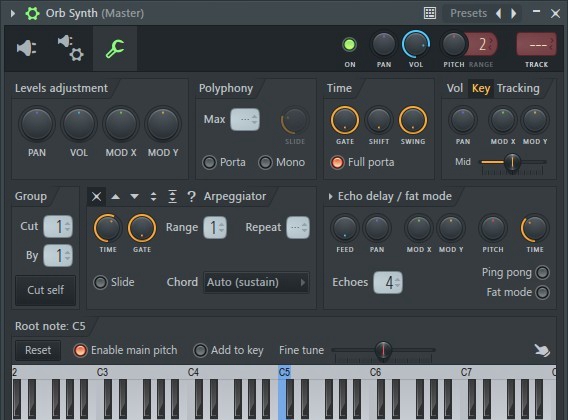Enable Fat mode option

tap(542, 292)
